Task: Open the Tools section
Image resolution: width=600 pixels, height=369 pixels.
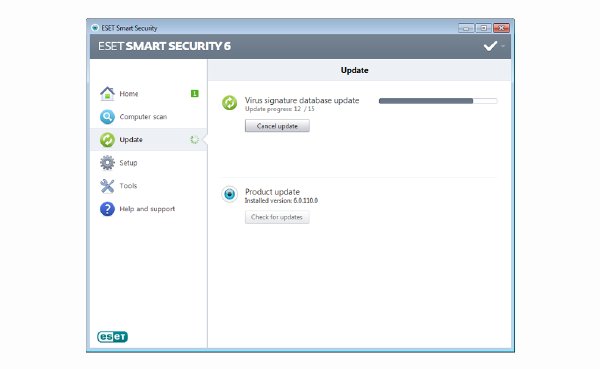Action: (x=149, y=186)
